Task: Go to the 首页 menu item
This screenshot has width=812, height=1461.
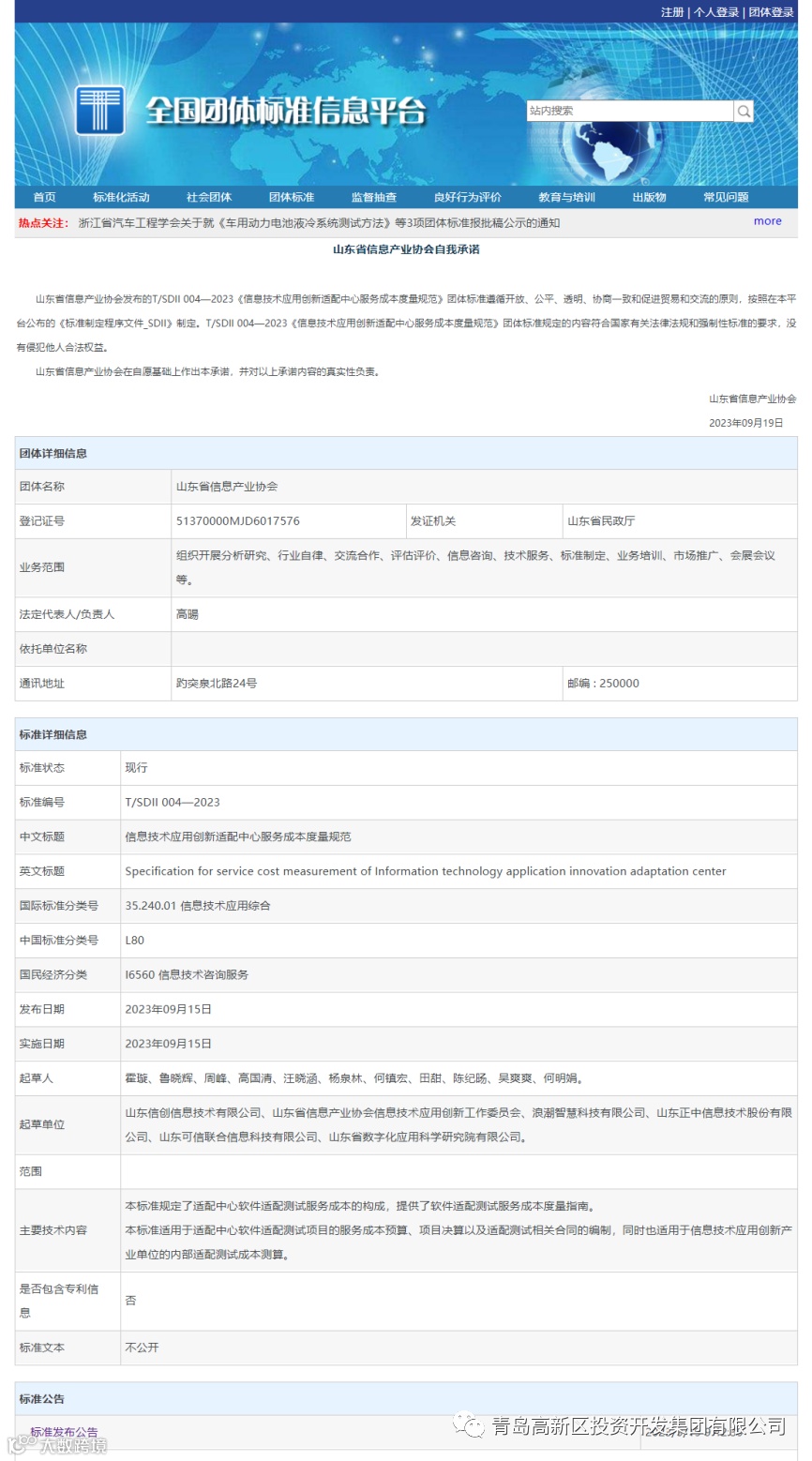Action: [x=44, y=197]
